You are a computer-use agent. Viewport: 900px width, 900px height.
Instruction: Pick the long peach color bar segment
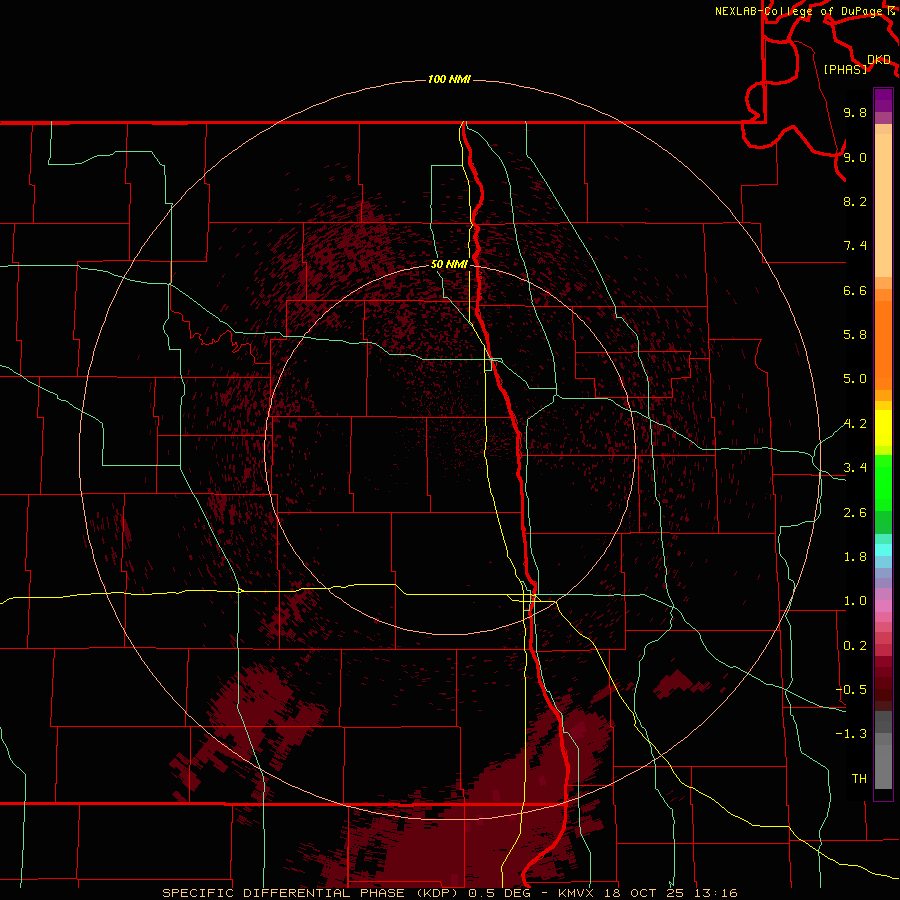coord(883,205)
